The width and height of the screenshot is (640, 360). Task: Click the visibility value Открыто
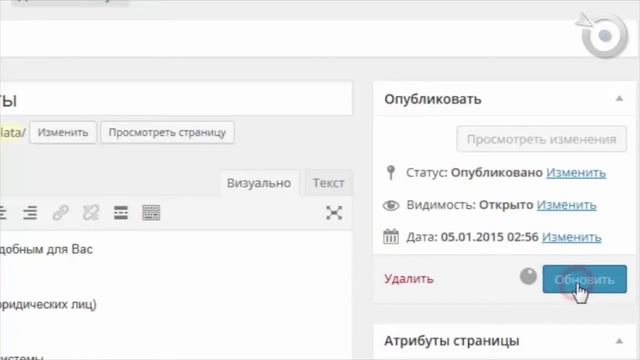[506, 205]
